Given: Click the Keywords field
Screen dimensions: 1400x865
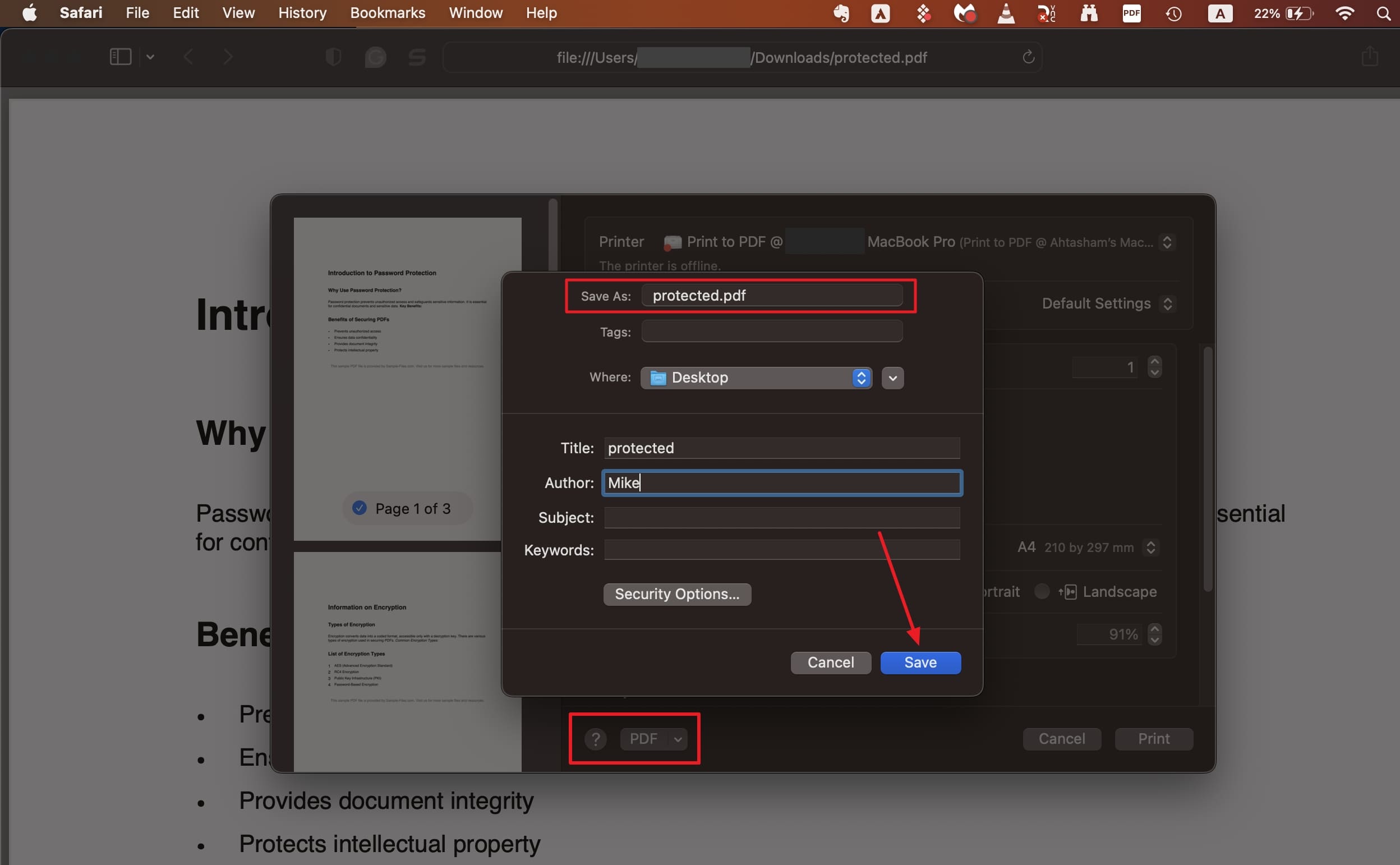Looking at the screenshot, I should click(x=782, y=550).
